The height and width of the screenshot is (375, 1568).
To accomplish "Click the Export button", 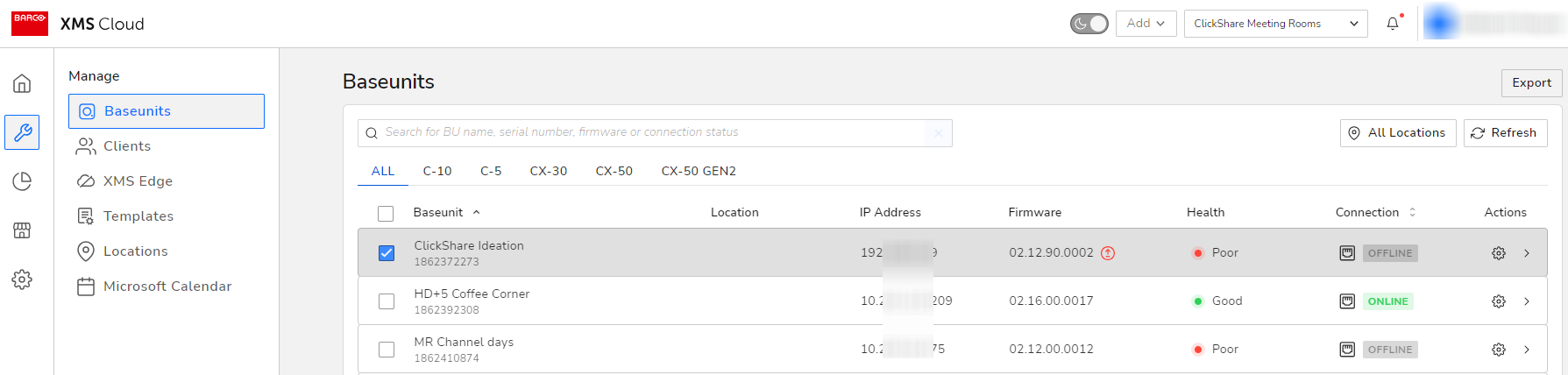I will pyautogui.click(x=1531, y=82).
